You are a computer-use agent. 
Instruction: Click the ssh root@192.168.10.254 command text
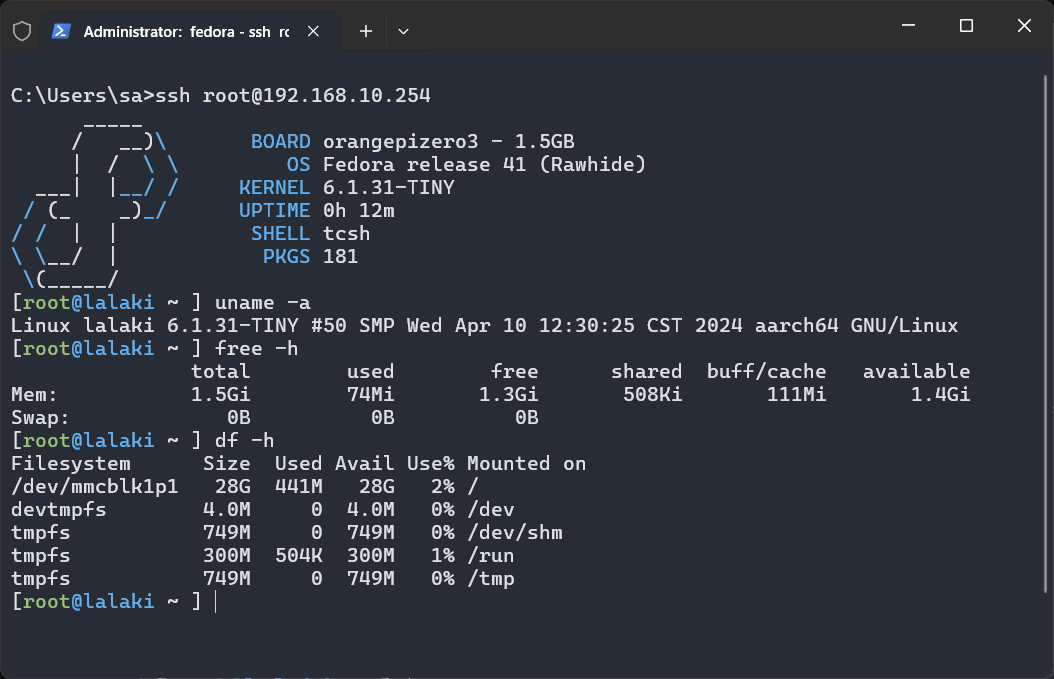tap(293, 95)
